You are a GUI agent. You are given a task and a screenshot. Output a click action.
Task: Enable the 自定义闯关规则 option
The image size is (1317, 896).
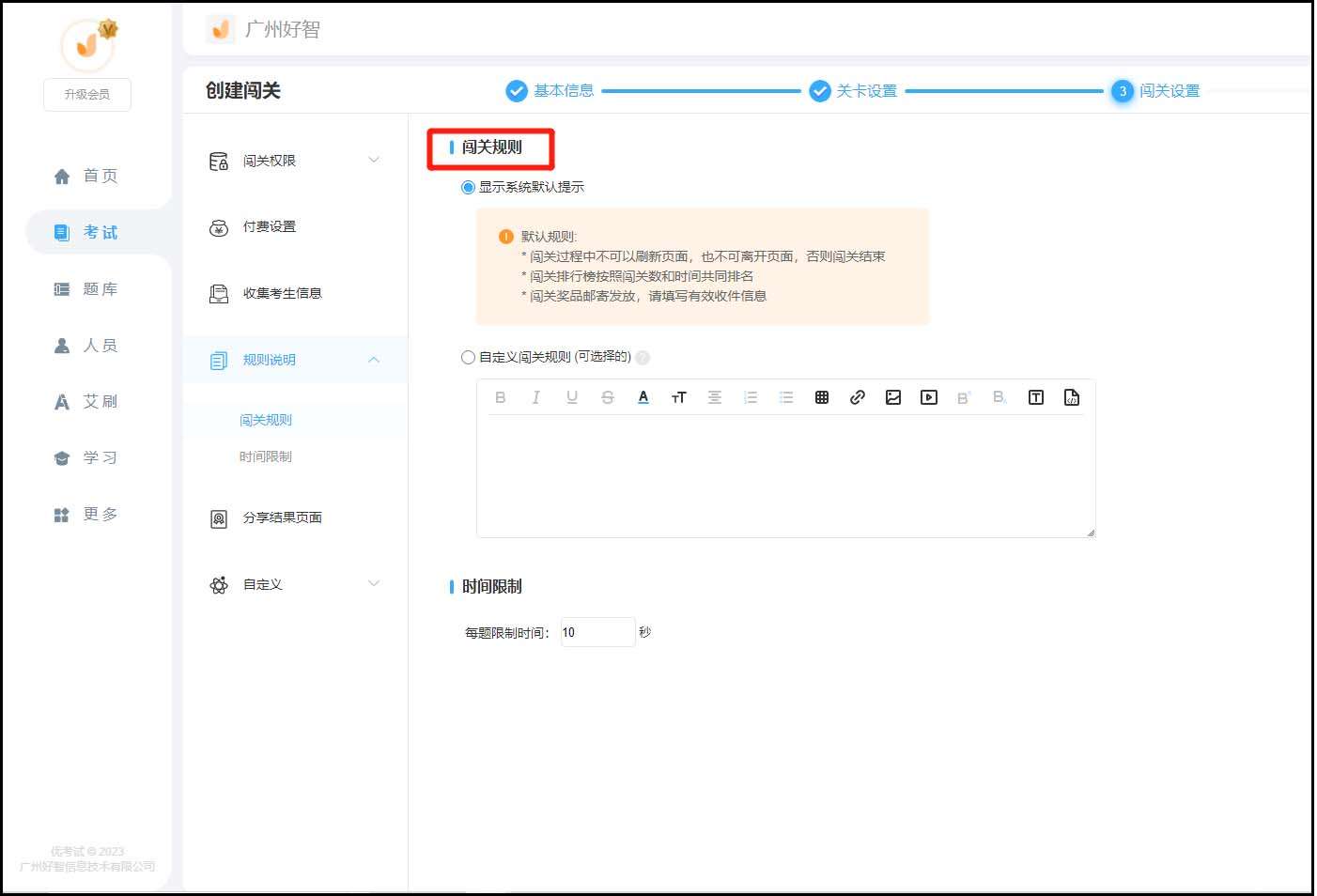(x=467, y=357)
